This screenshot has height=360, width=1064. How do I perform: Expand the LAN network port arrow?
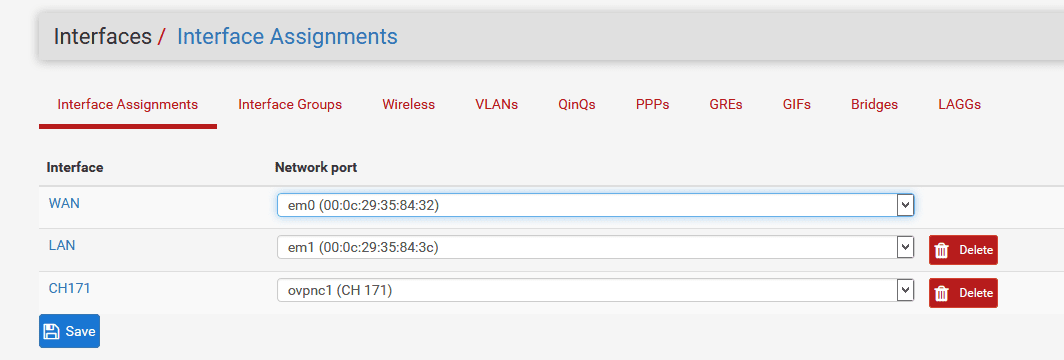point(905,247)
